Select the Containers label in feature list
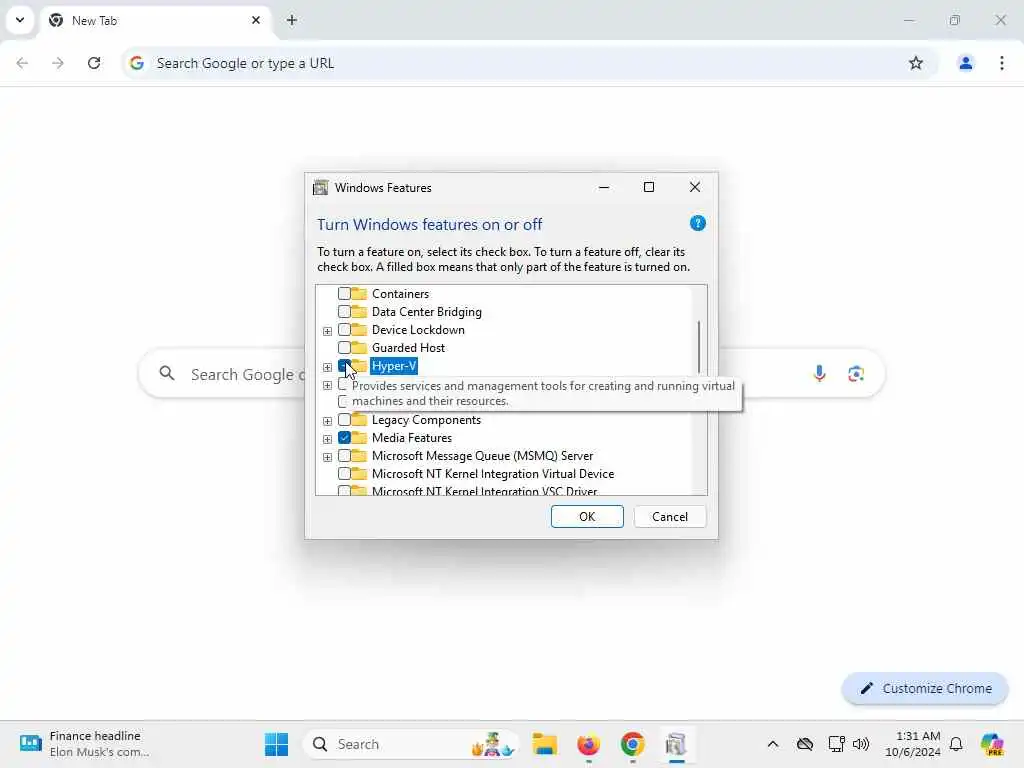This screenshot has width=1024, height=768. pyautogui.click(x=400, y=294)
